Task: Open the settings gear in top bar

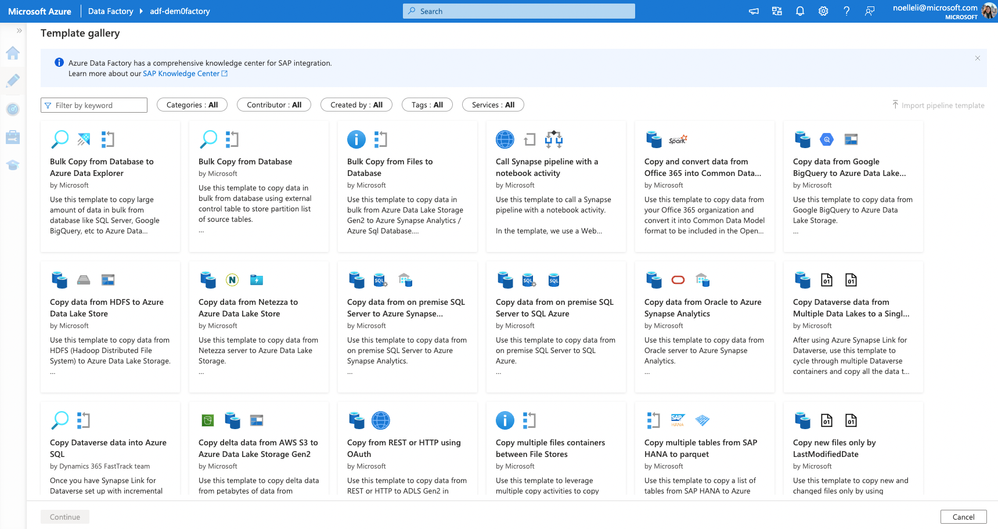Action: [x=823, y=11]
